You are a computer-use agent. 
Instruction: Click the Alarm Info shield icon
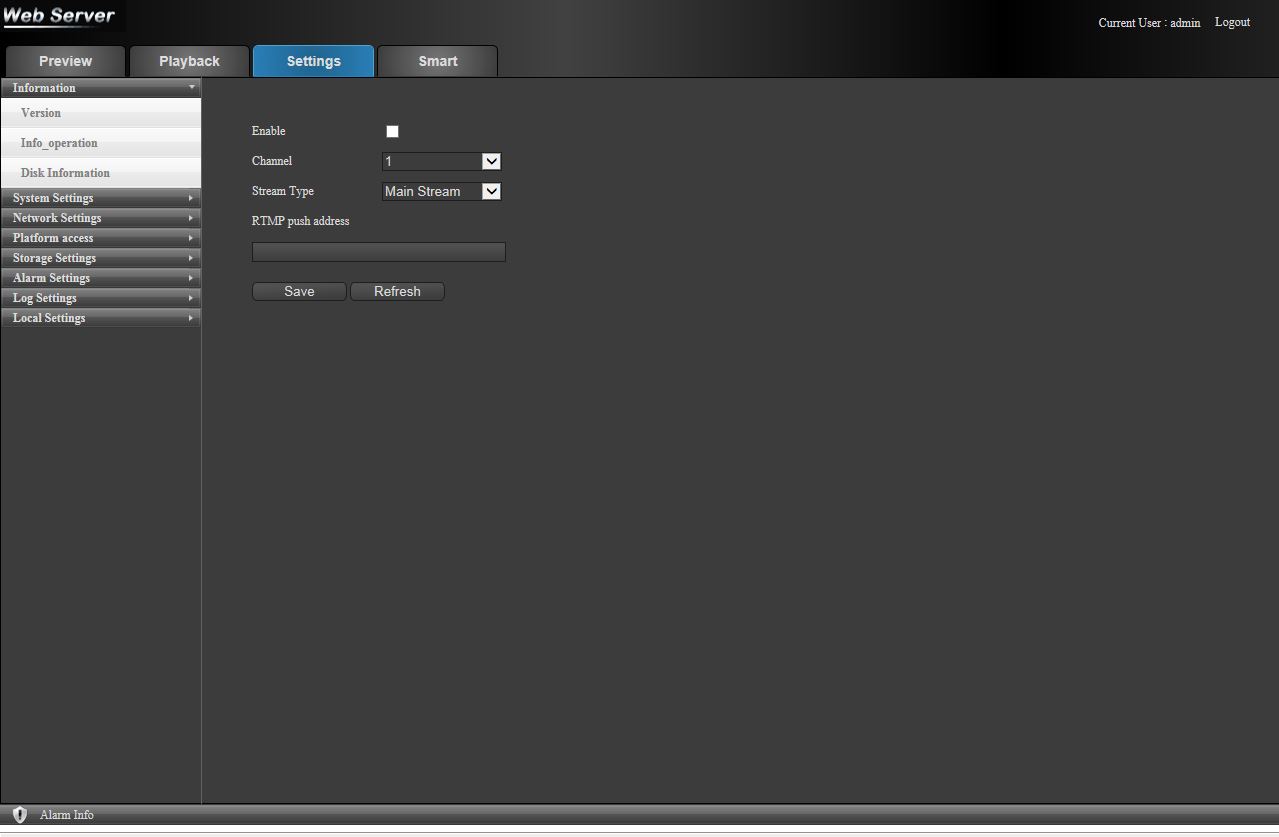[20, 815]
